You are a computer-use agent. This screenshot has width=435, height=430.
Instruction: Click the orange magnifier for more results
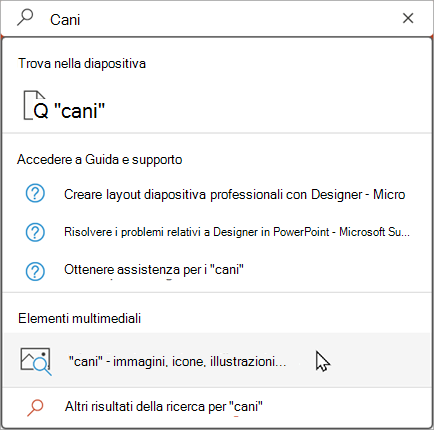[x=35, y=408]
